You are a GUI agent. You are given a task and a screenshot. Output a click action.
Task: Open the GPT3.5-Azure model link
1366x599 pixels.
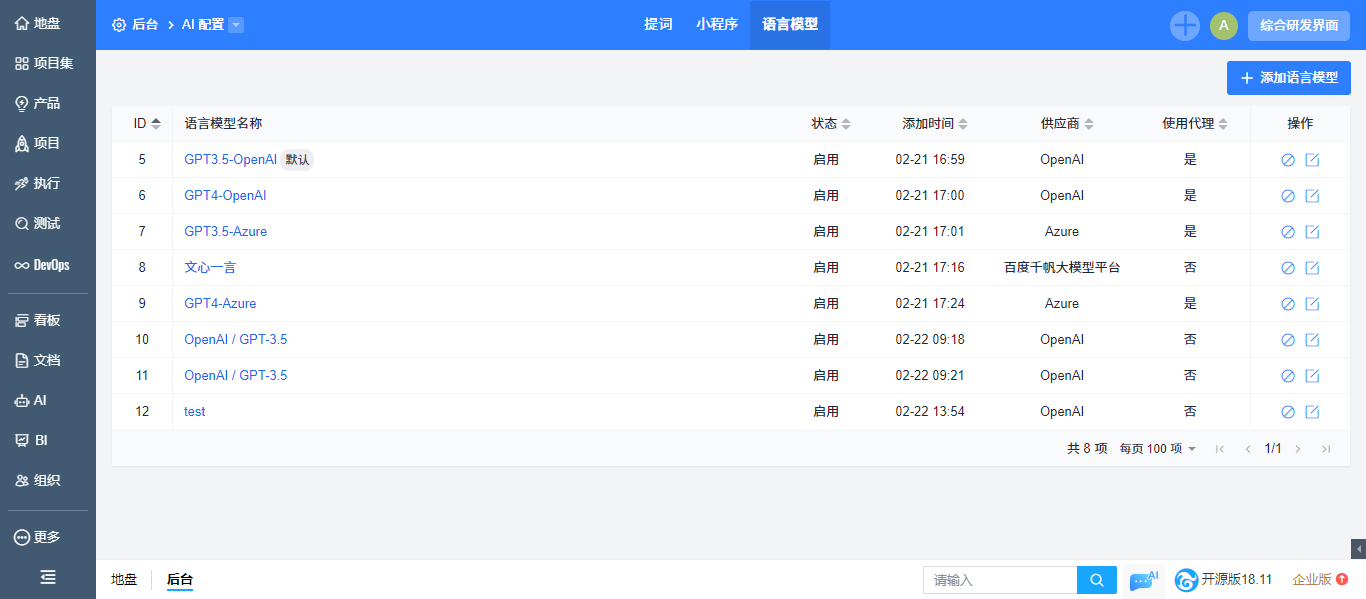[225, 232]
